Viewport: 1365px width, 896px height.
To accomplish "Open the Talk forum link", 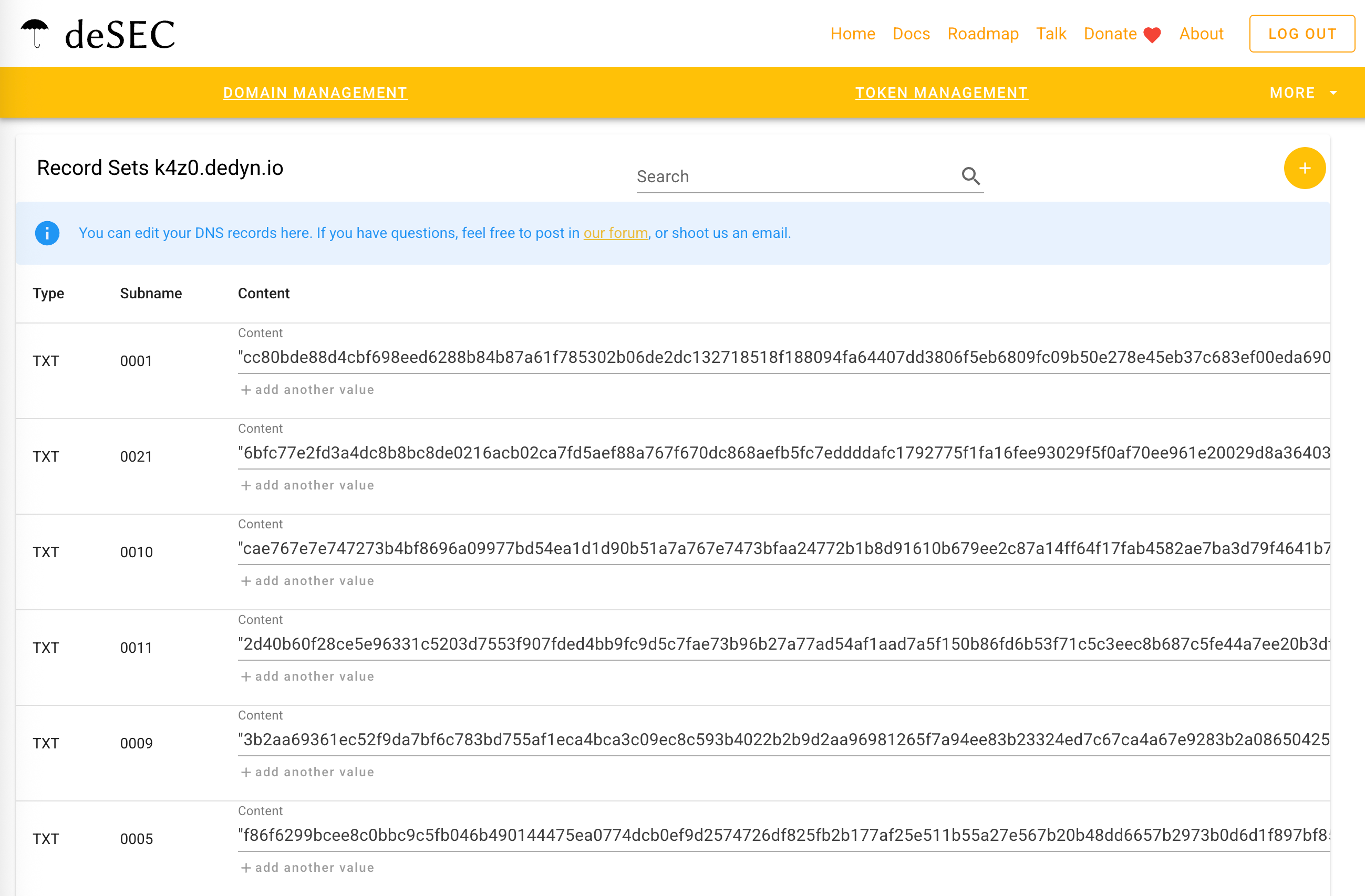I will click(1051, 34).
